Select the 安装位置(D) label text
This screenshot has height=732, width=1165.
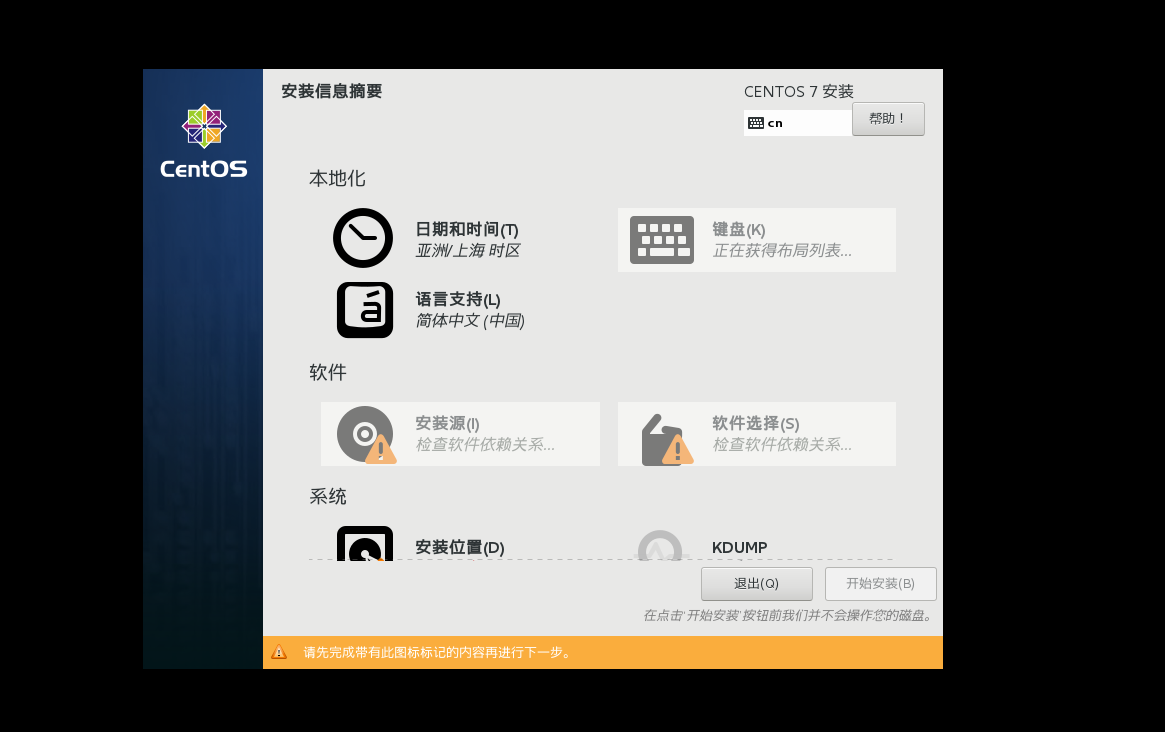click(460, 547)
